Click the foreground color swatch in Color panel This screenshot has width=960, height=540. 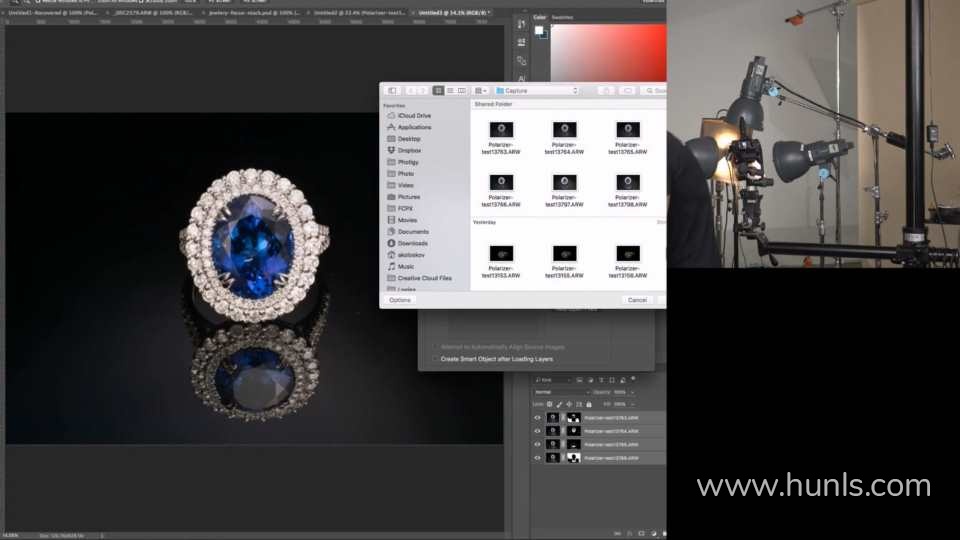tap(538, 30)
